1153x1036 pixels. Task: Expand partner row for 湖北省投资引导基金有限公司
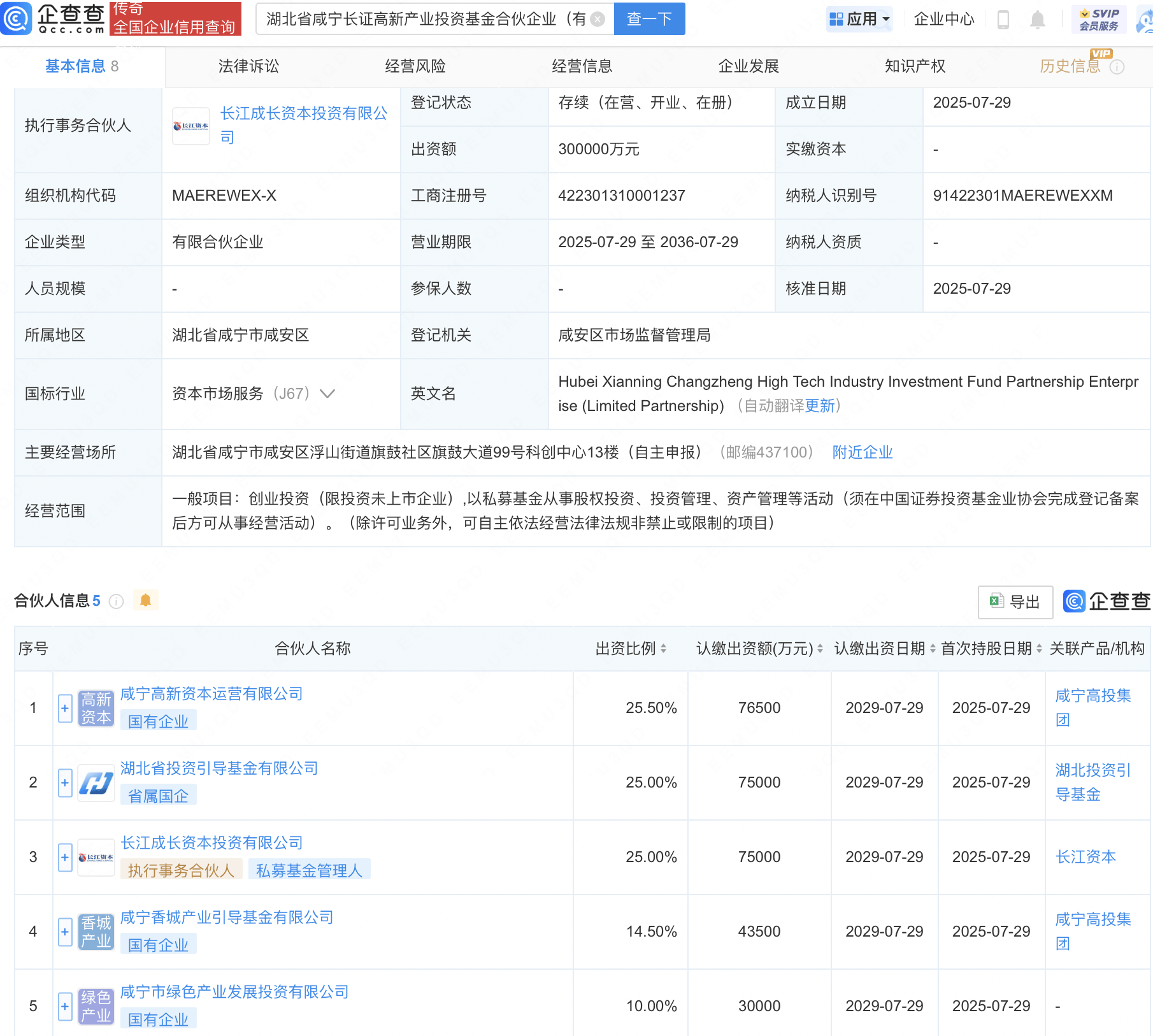[65, 782]
